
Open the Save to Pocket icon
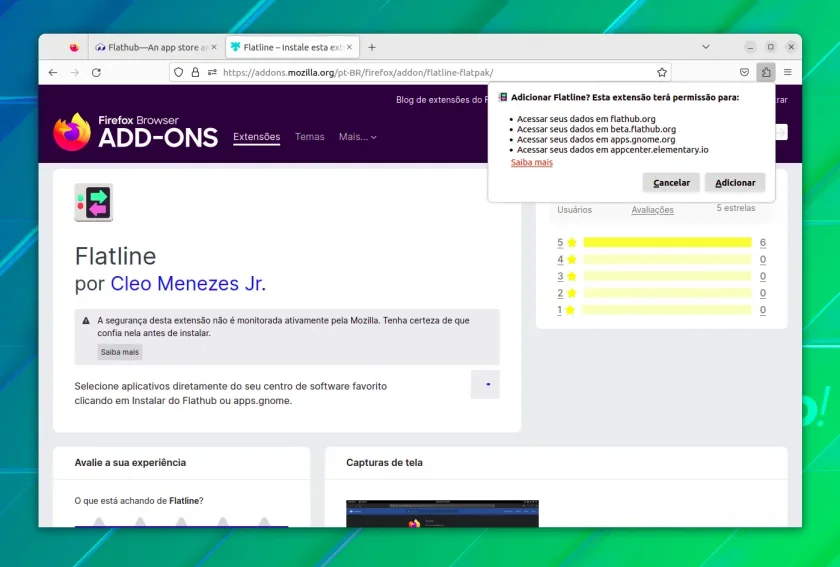click(x=744, y=72)
